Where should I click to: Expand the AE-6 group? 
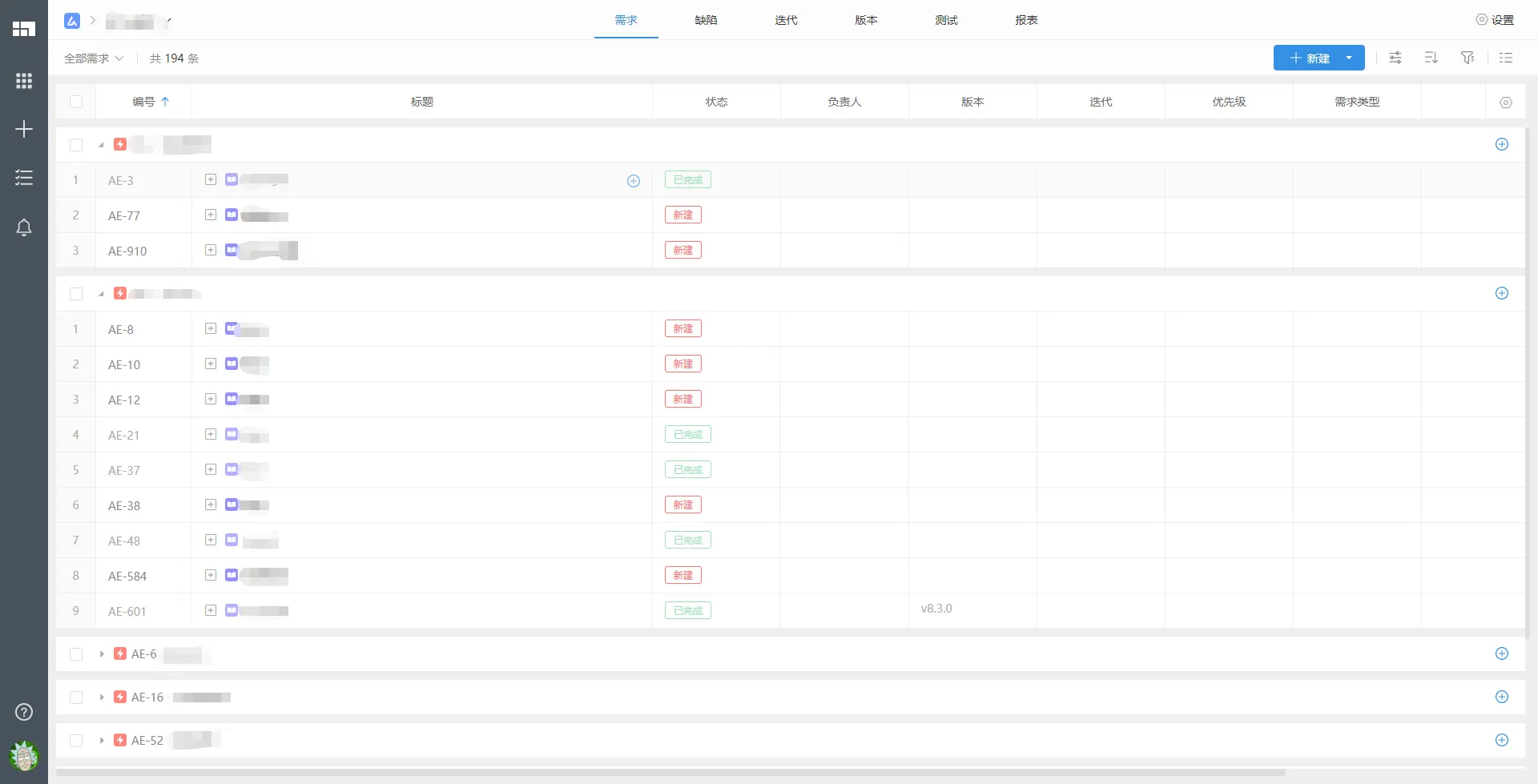tap(101, 654)
